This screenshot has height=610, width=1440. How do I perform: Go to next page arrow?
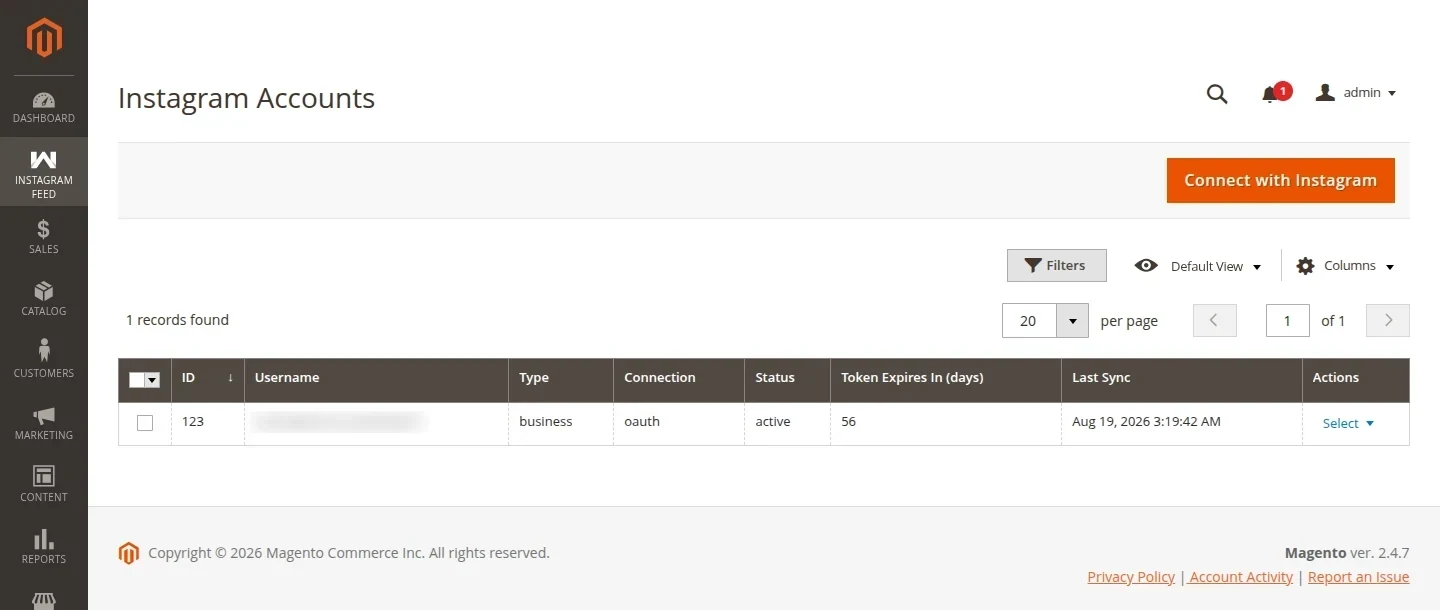pos(1388,320)
